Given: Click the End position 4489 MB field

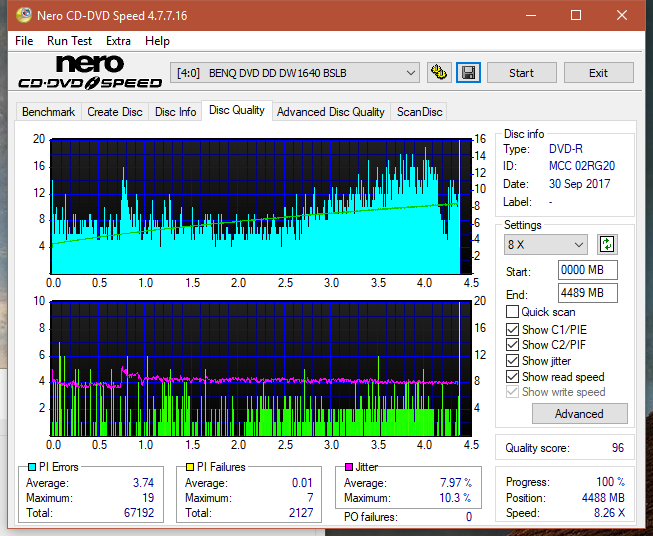Looking at the screenshot, I should tap(587, 293).
